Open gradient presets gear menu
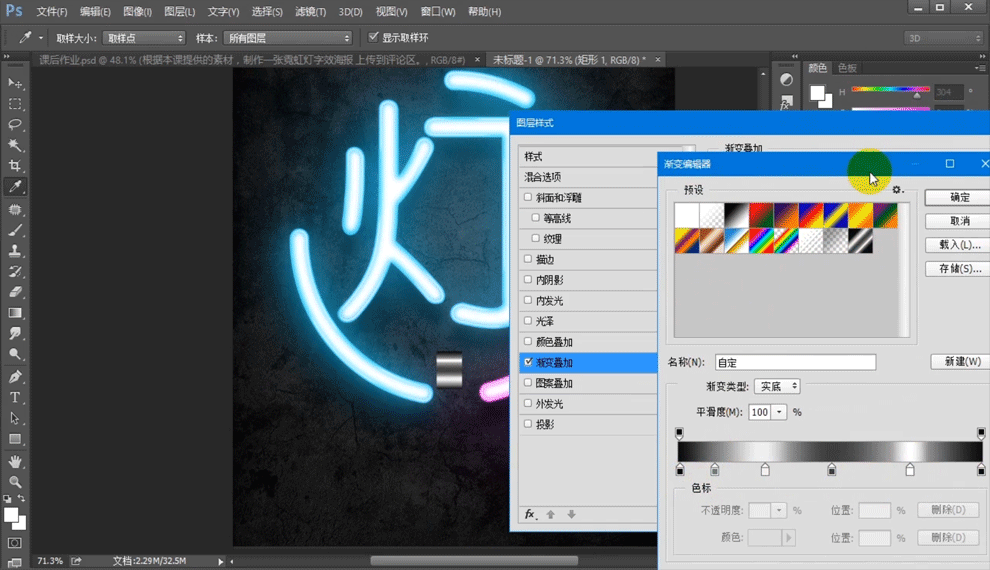 pyautogui.click(x=897, y=189)
